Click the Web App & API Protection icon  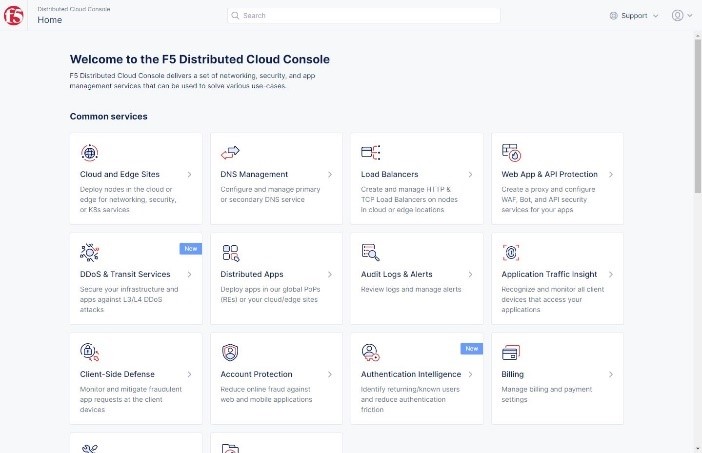tap(511, 153)
